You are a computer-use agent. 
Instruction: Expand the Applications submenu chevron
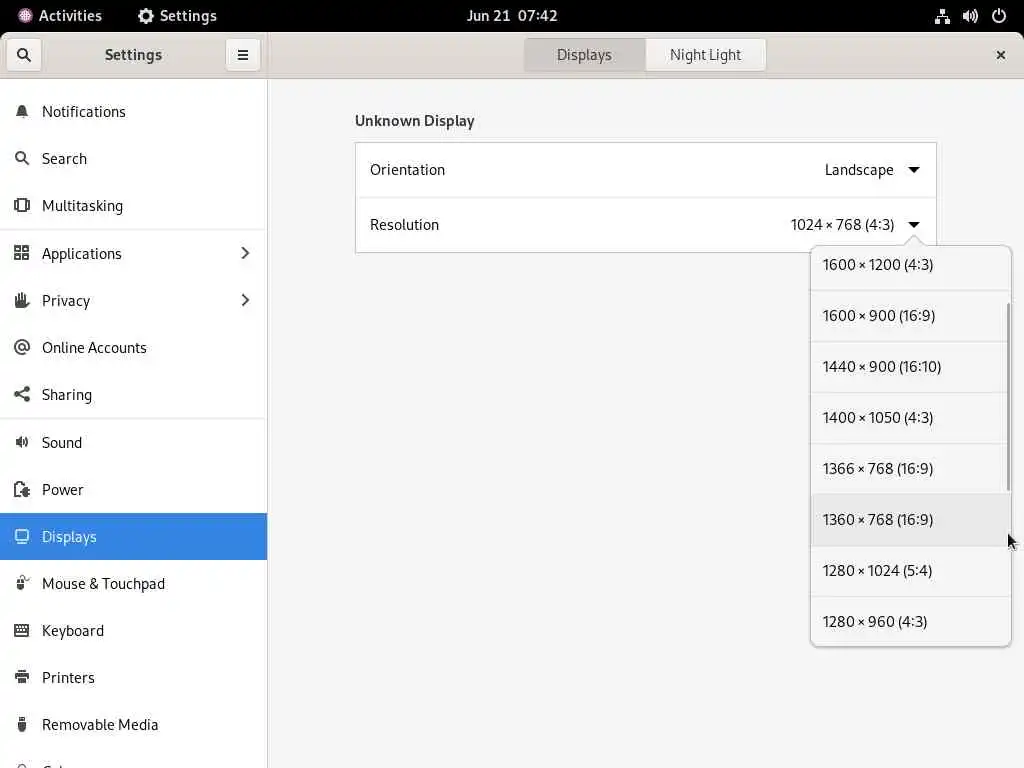(245, 253)
